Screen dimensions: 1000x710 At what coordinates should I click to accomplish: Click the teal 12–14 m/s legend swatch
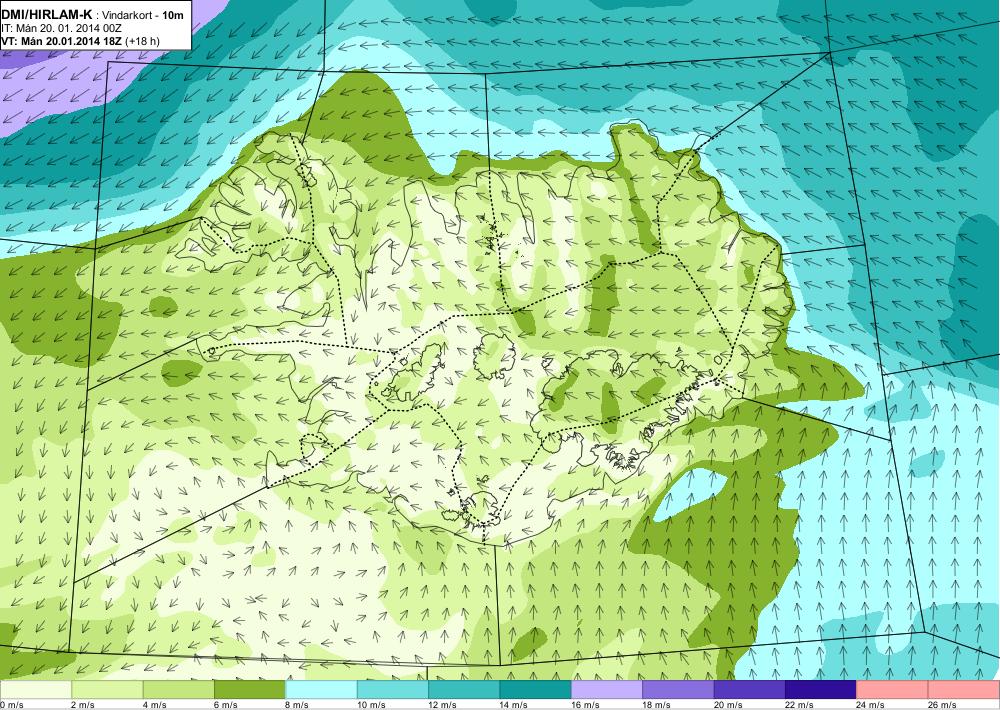click(x=464, y=690)
